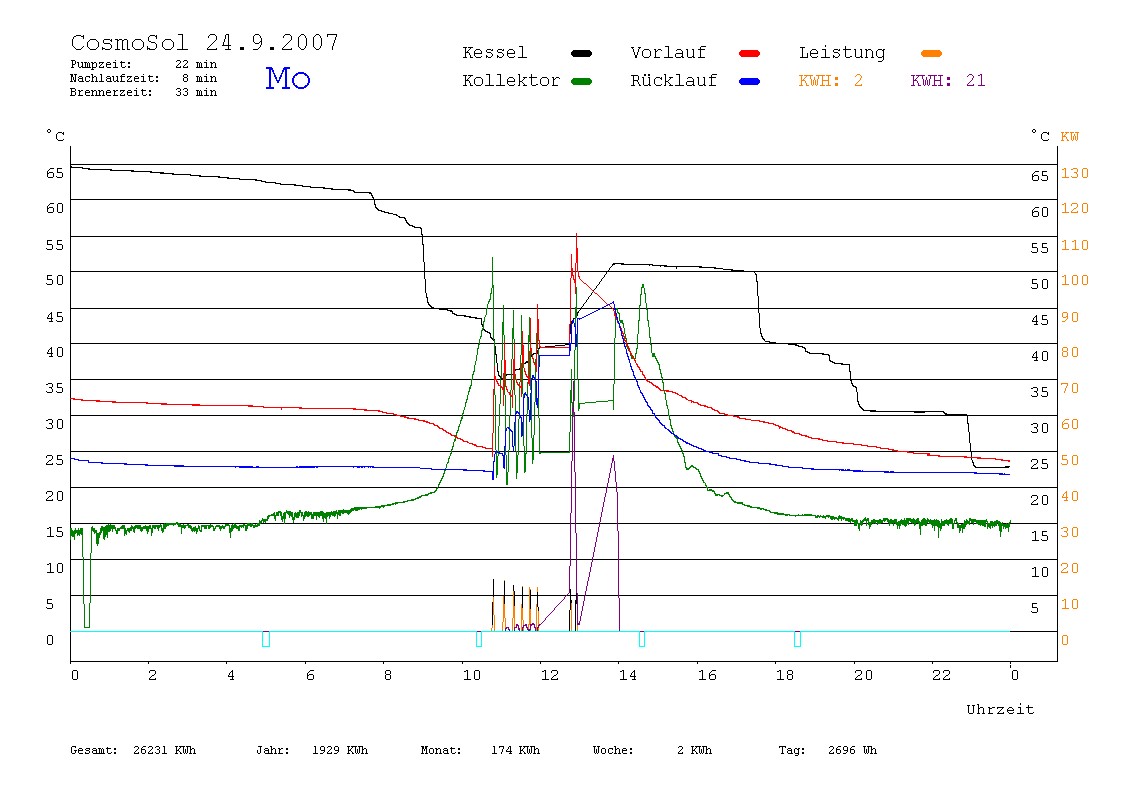Click the "Vorlauf" legend label
This screenshot has width=1148, height=812.
[x=668, y=53]
